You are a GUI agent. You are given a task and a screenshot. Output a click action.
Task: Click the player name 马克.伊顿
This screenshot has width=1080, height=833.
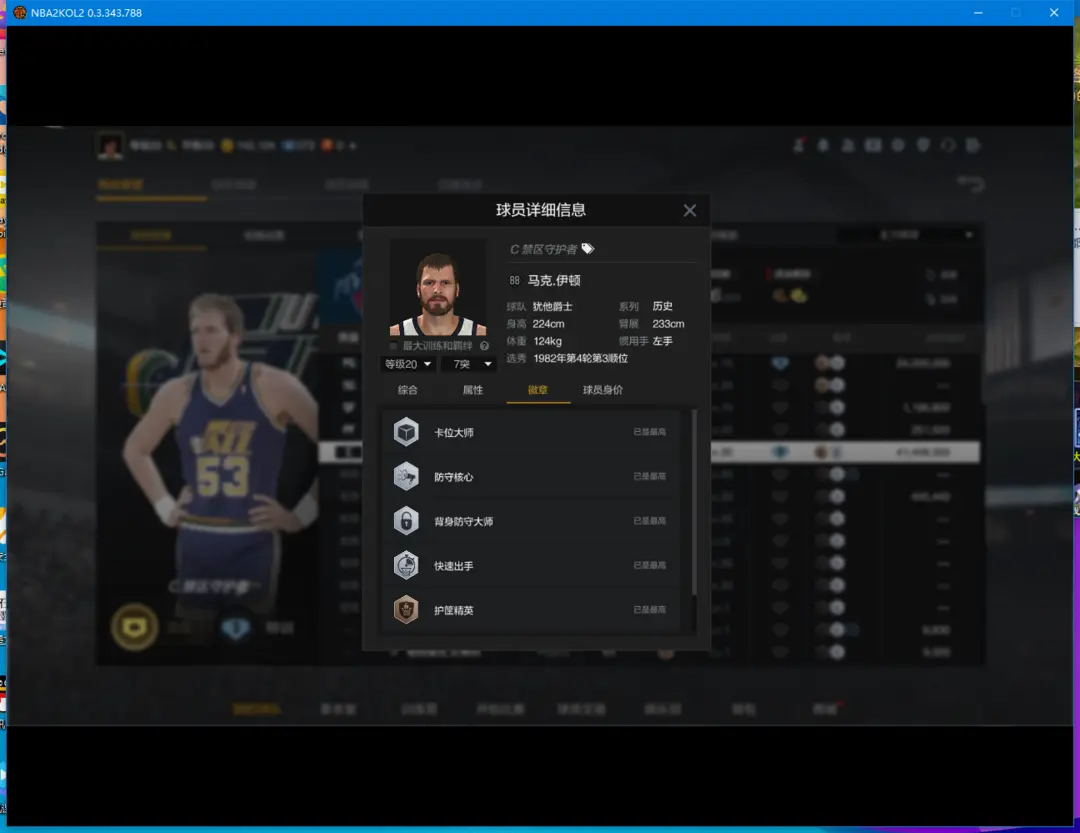pyautogui.click(x=554, y=280)
